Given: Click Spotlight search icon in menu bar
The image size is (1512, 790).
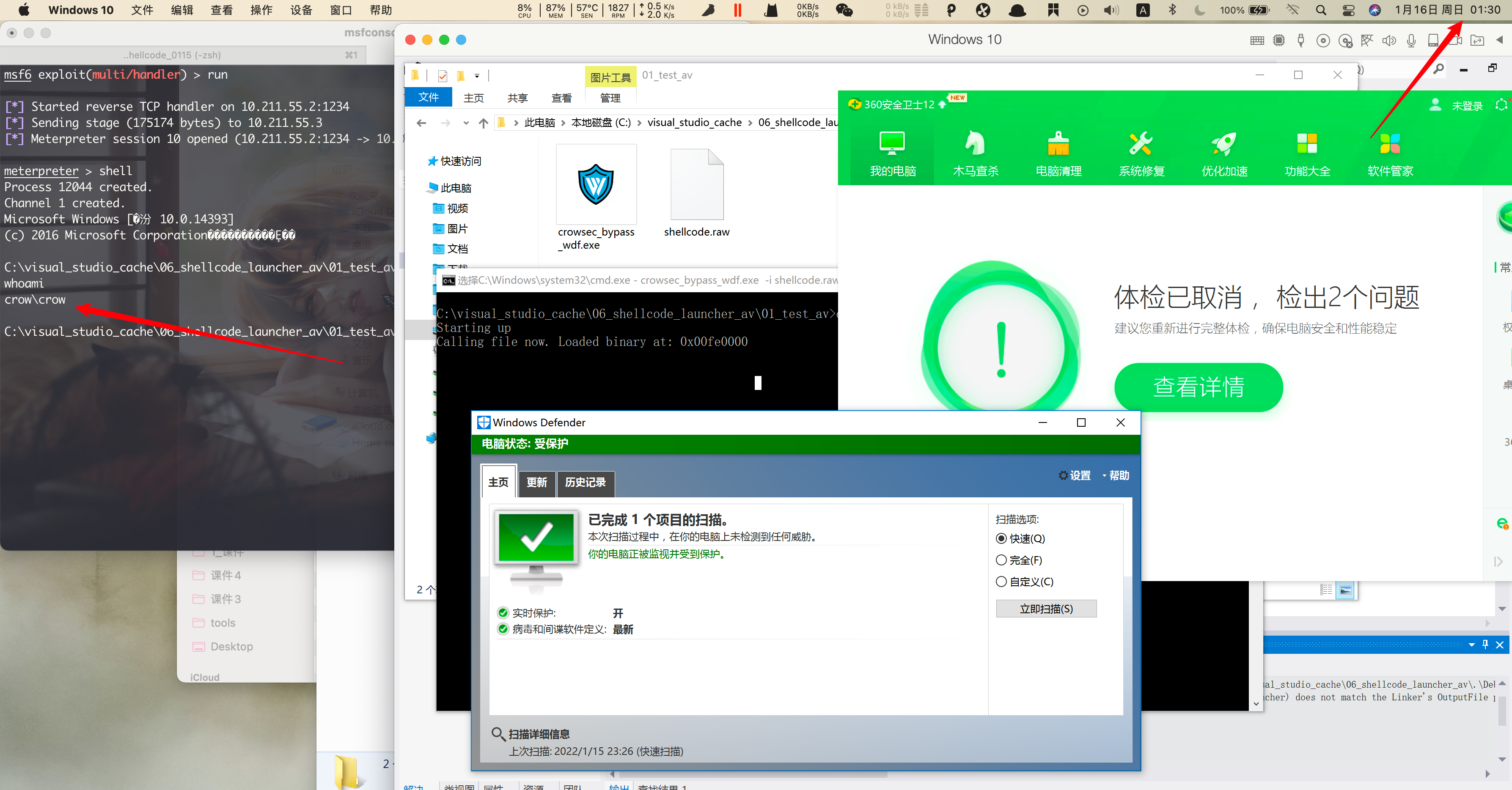Looking at the screenshot, I should [1321, 10].
